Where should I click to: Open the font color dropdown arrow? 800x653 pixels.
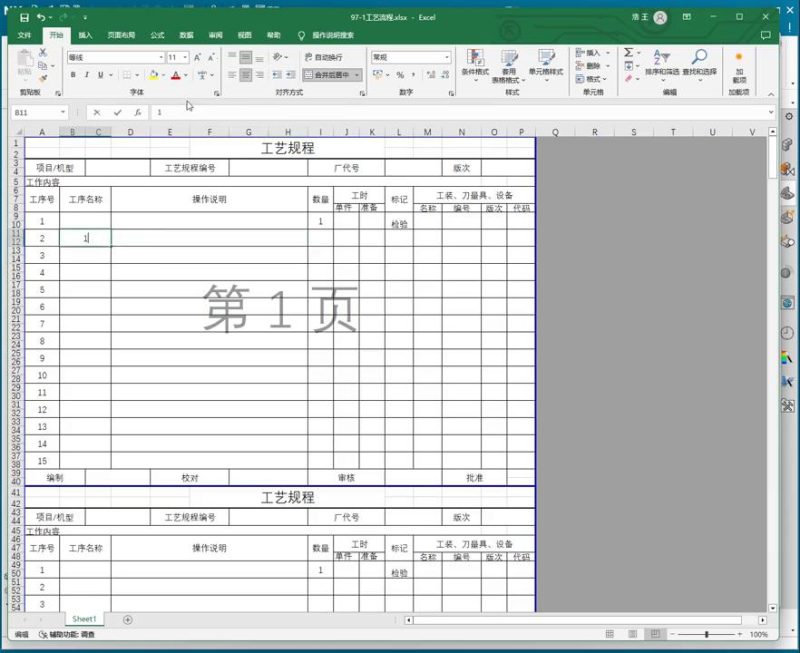click(185, 75)
